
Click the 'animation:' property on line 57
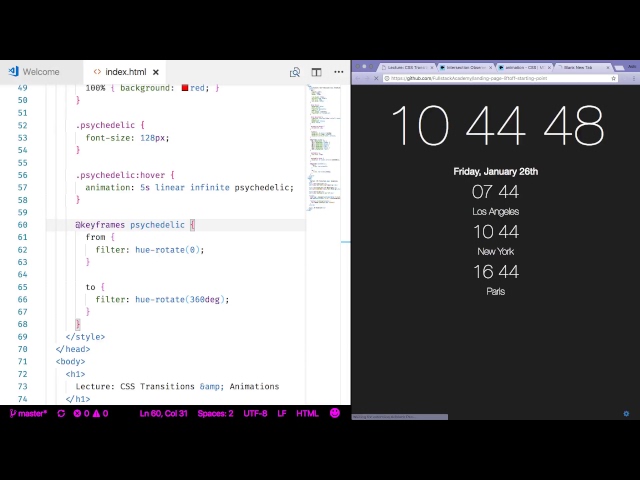click(x=110, y=188)
